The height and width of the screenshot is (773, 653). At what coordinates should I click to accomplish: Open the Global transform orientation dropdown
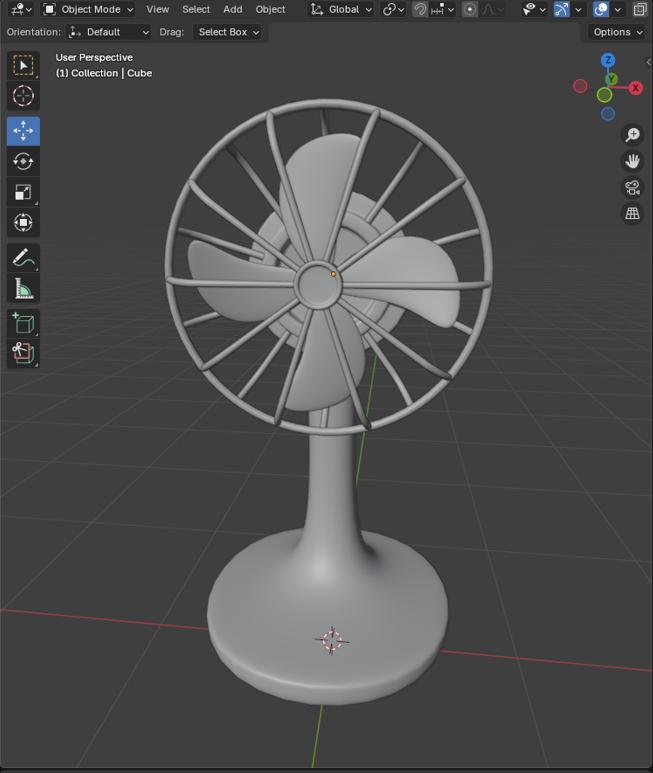[341, 9]
